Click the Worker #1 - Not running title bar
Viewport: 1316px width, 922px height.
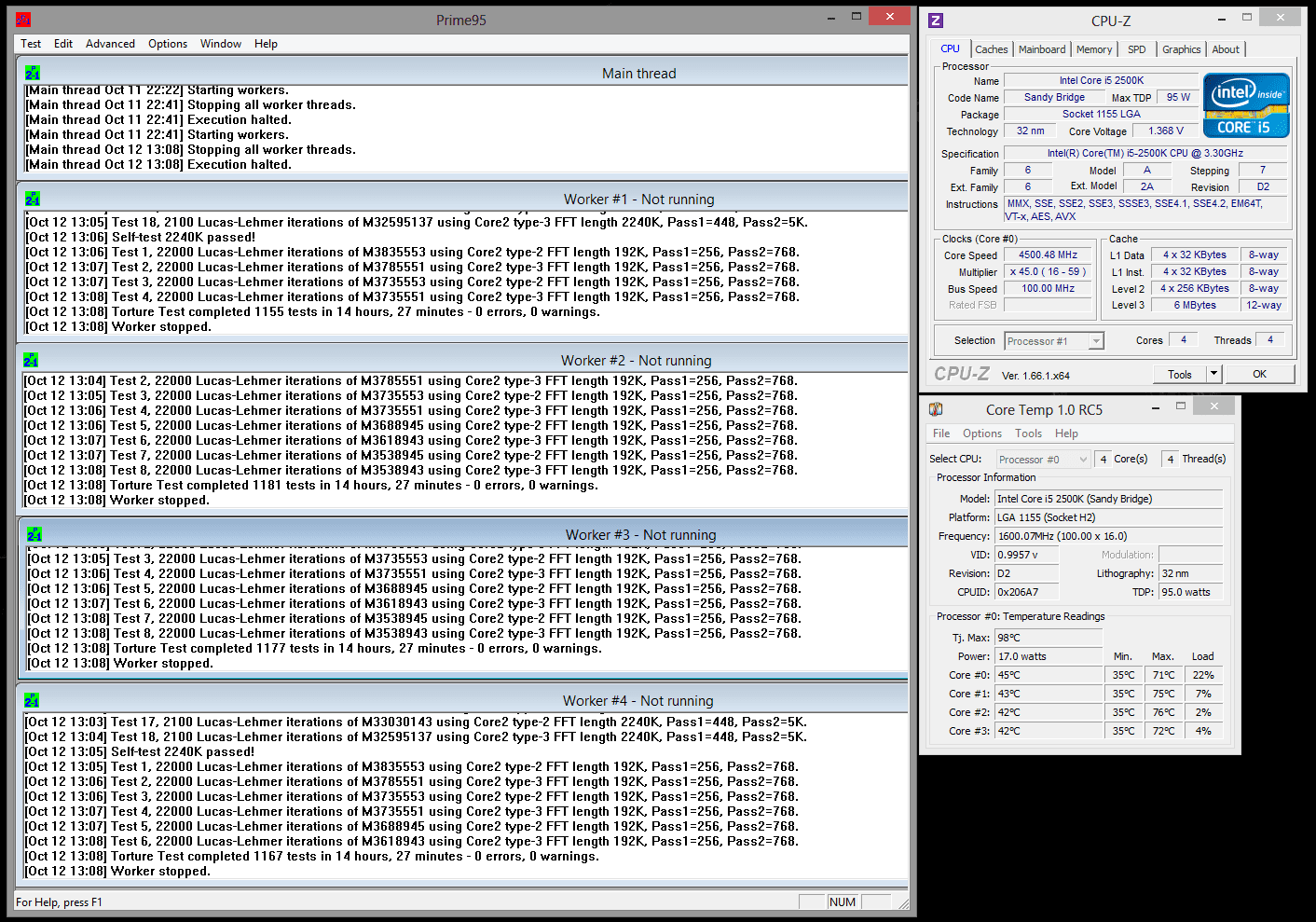coord(462,199)
